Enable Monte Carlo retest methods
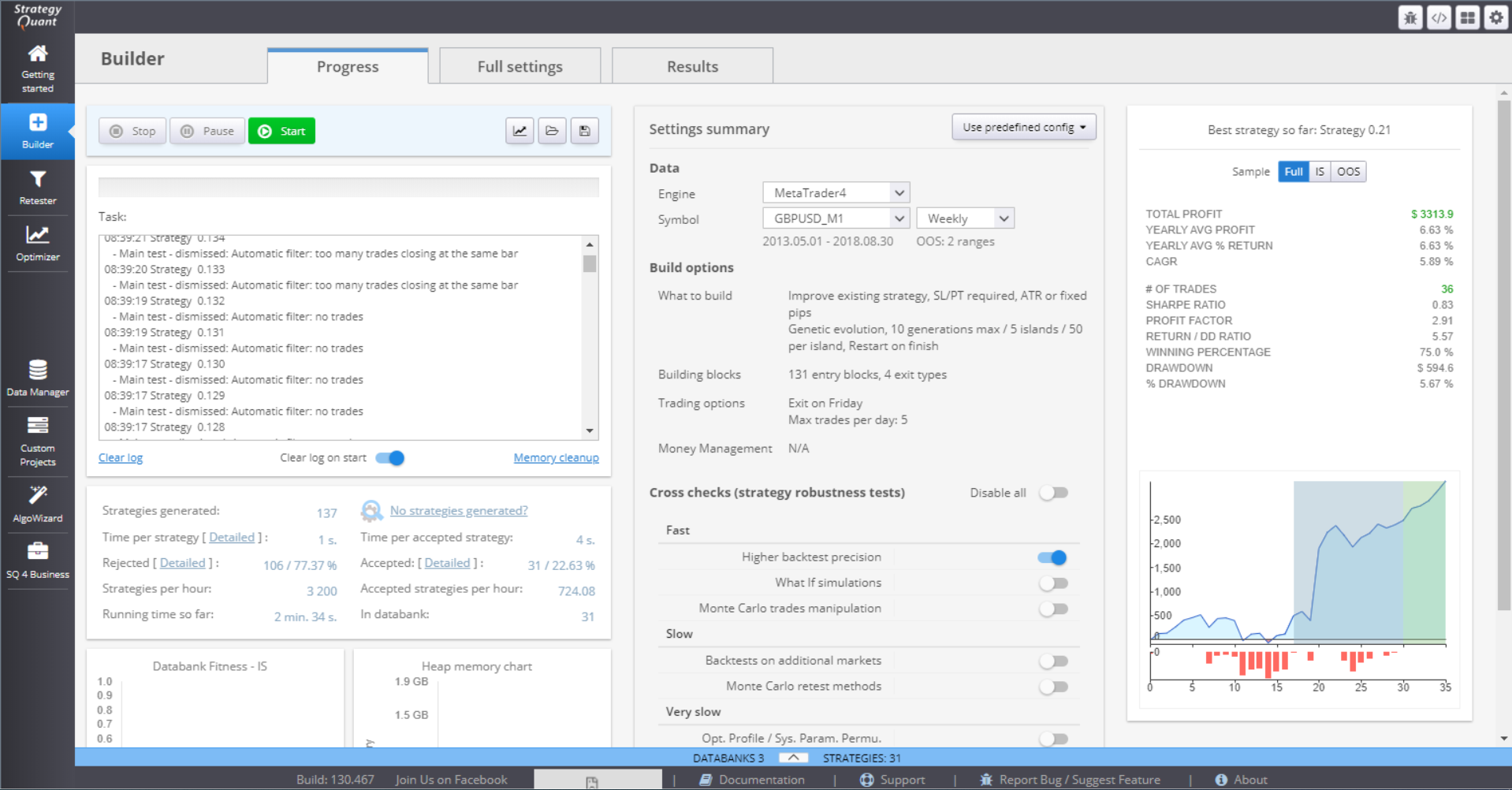Viewport: 1512px width, 790px height. (x=1053, y=687)
